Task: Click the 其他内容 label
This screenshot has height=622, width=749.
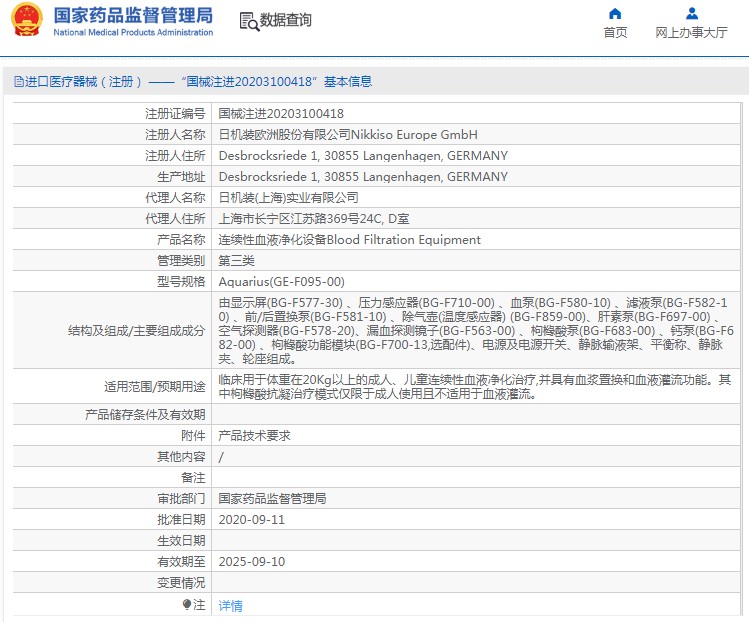Action: (x=181, y=457)
